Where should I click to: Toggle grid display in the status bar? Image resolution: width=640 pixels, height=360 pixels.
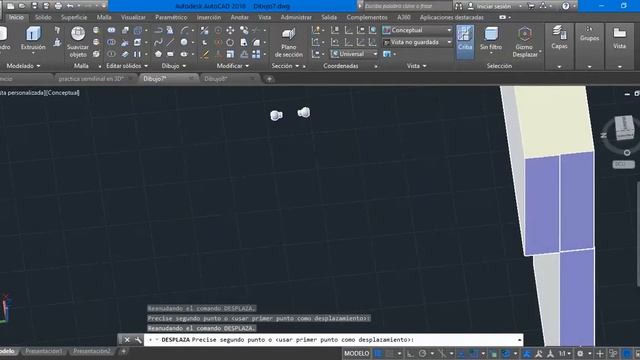[x=378, y=353]
